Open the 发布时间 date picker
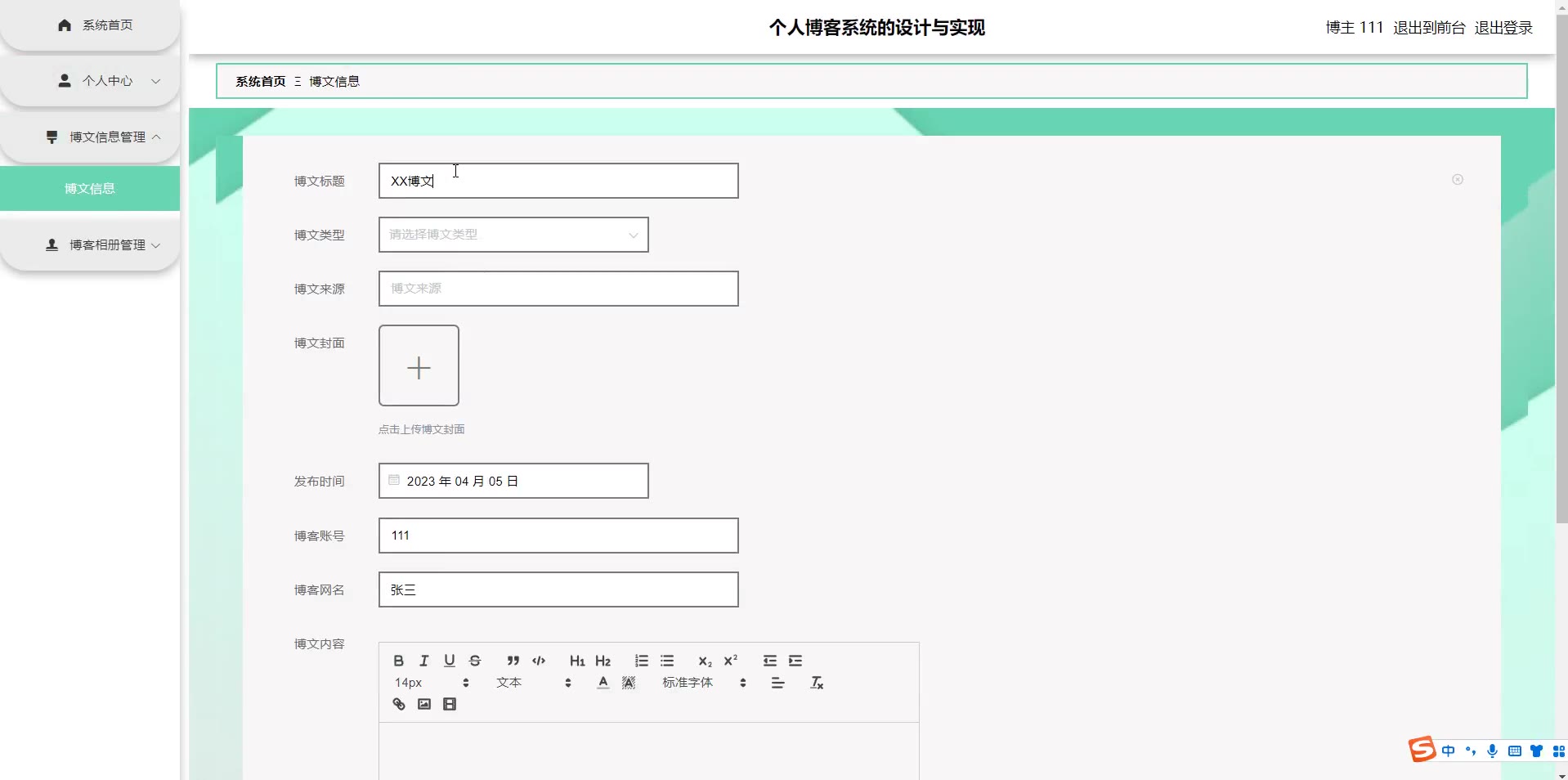 click(513, 481)
